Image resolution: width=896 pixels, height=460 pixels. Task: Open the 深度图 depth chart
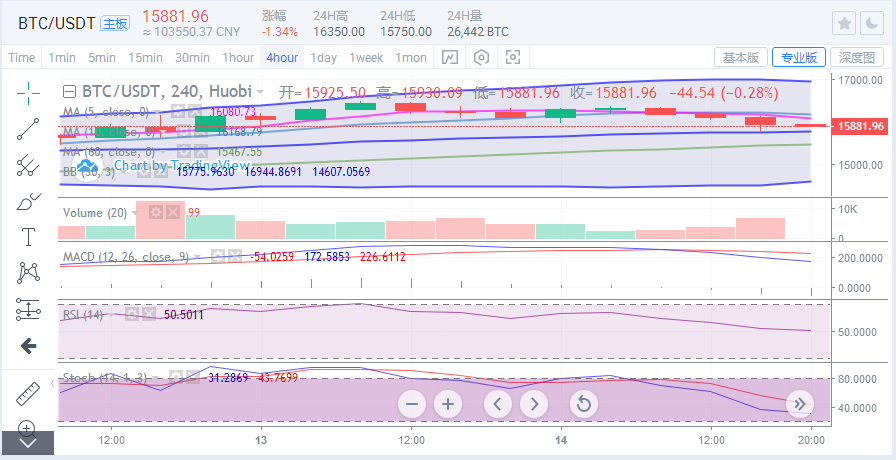click(x=857, y=57)
